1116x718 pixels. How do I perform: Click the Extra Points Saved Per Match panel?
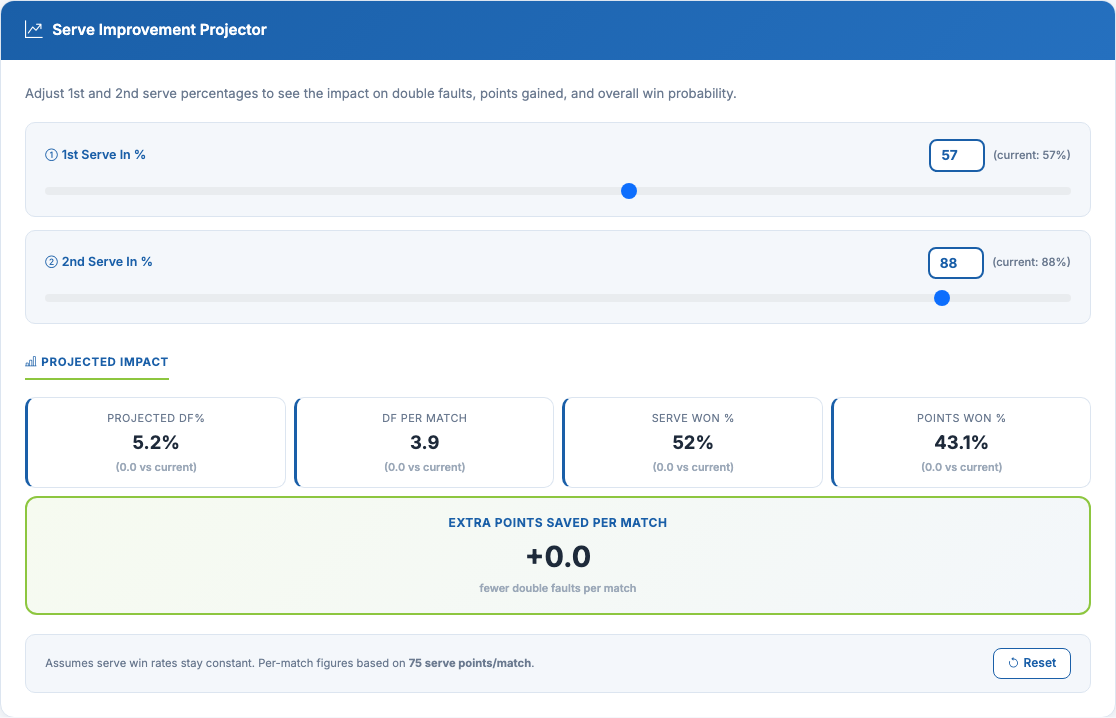[x=557, y=555]
